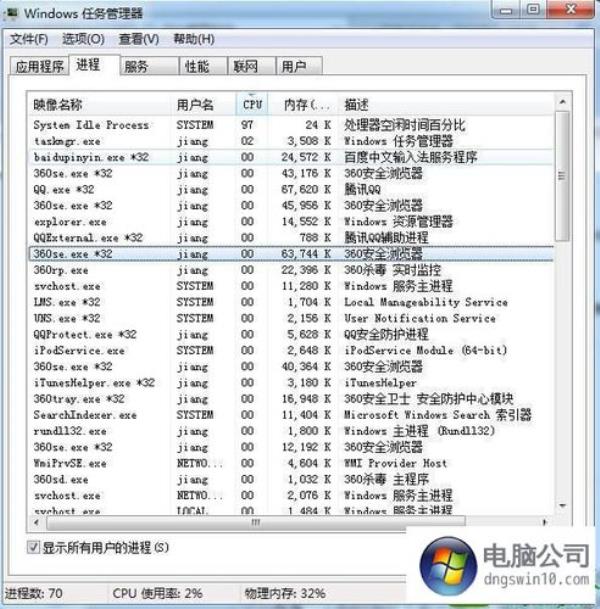
Task: Select the UNS.exe *32 process
Action: (x=291, y=318)
